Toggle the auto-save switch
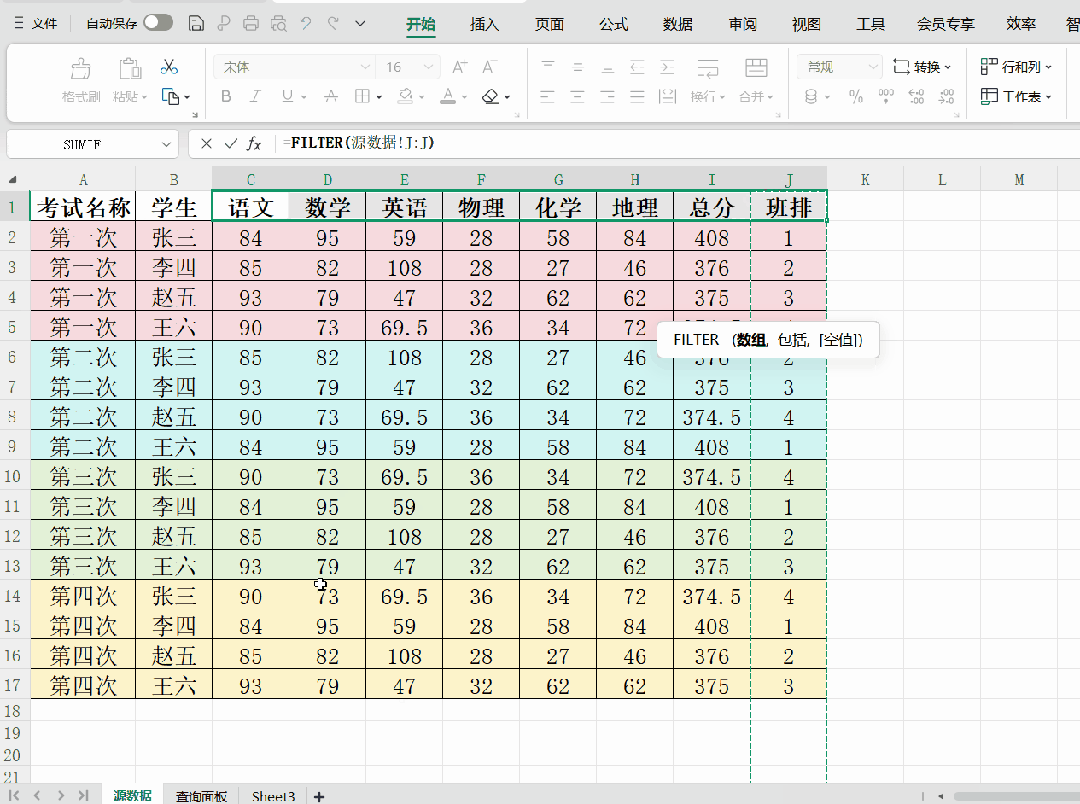Screen dimensions: 1080x804 pos(158,23)
